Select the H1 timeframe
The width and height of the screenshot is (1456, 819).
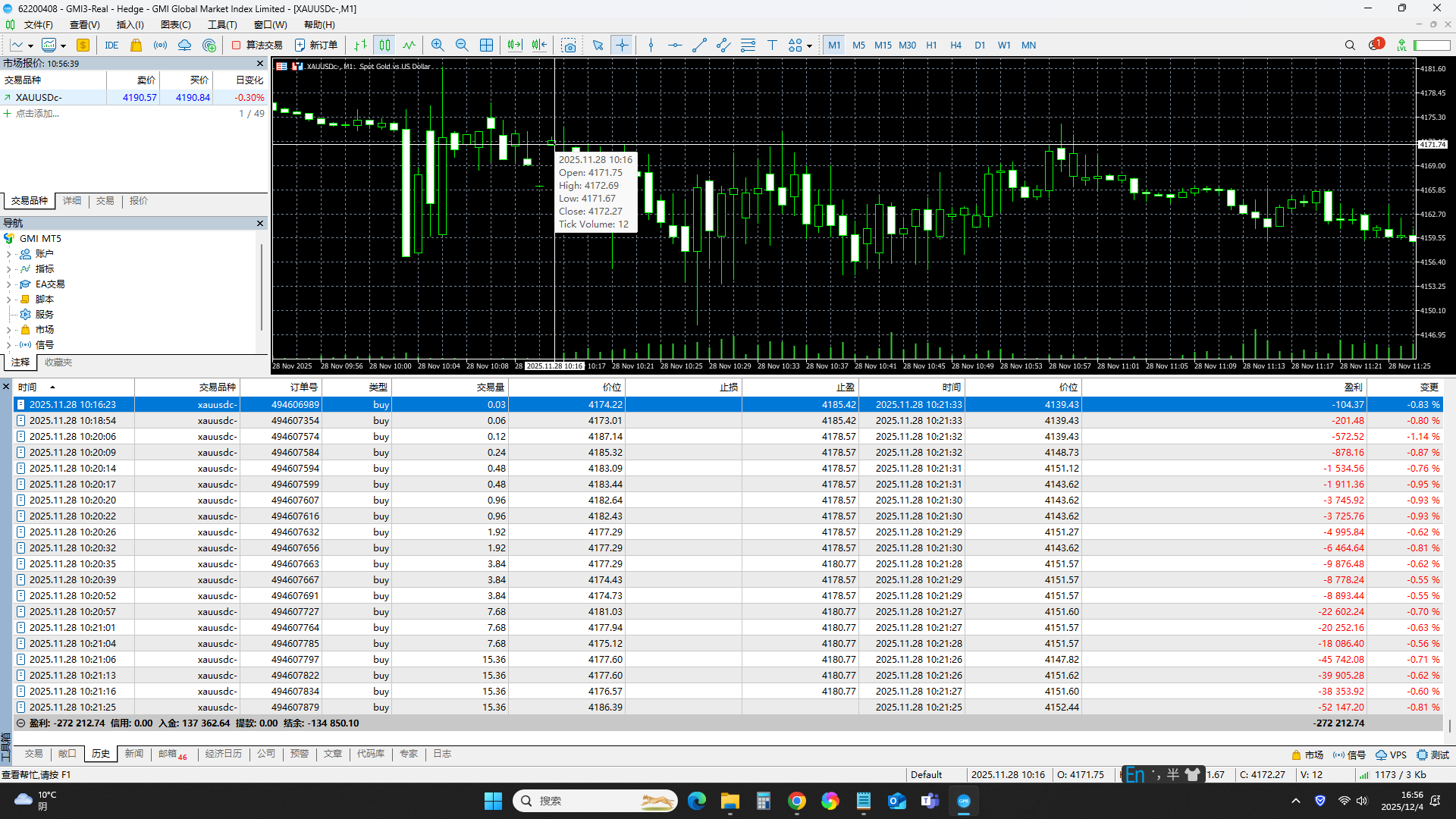[x=931, y=45]
